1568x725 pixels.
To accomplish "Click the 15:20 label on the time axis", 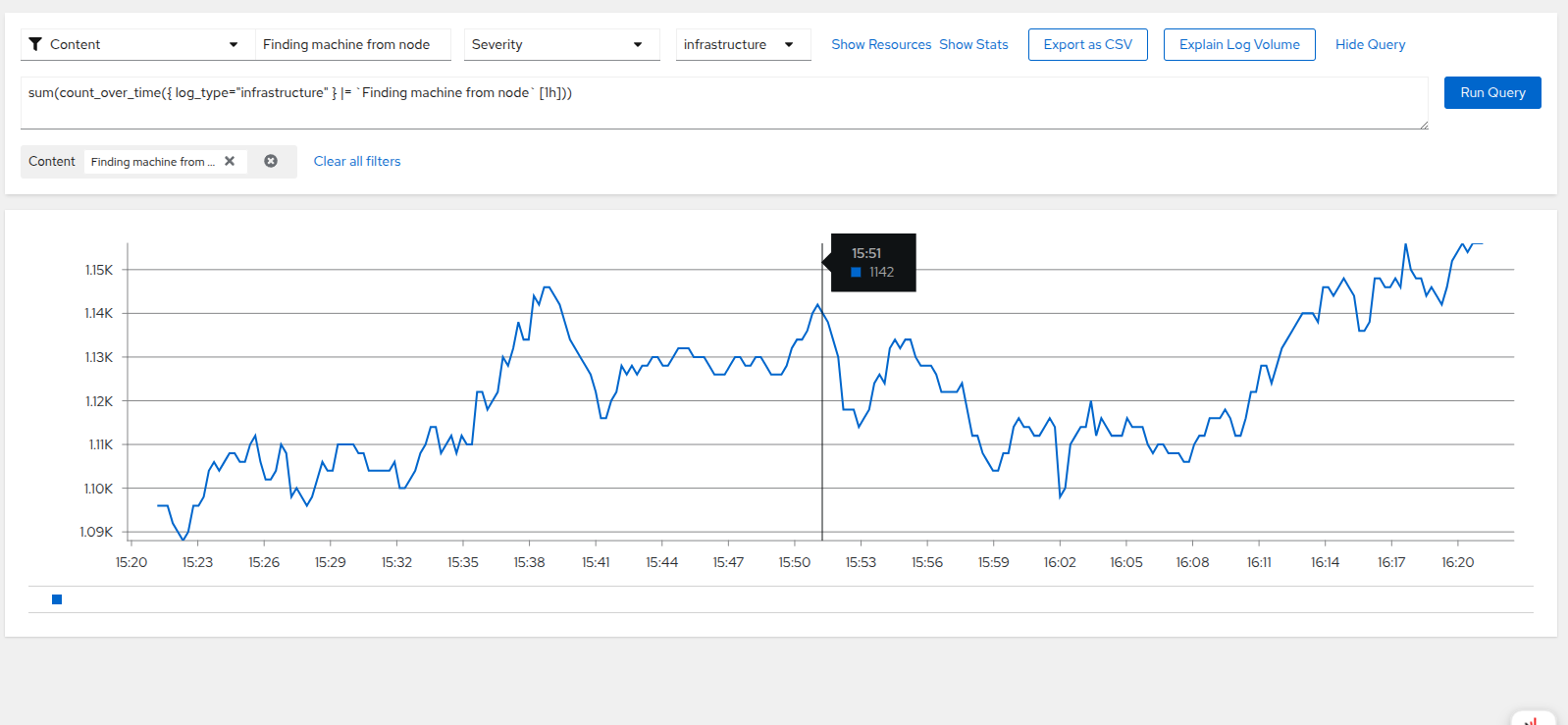I will (x=131, y=562).
